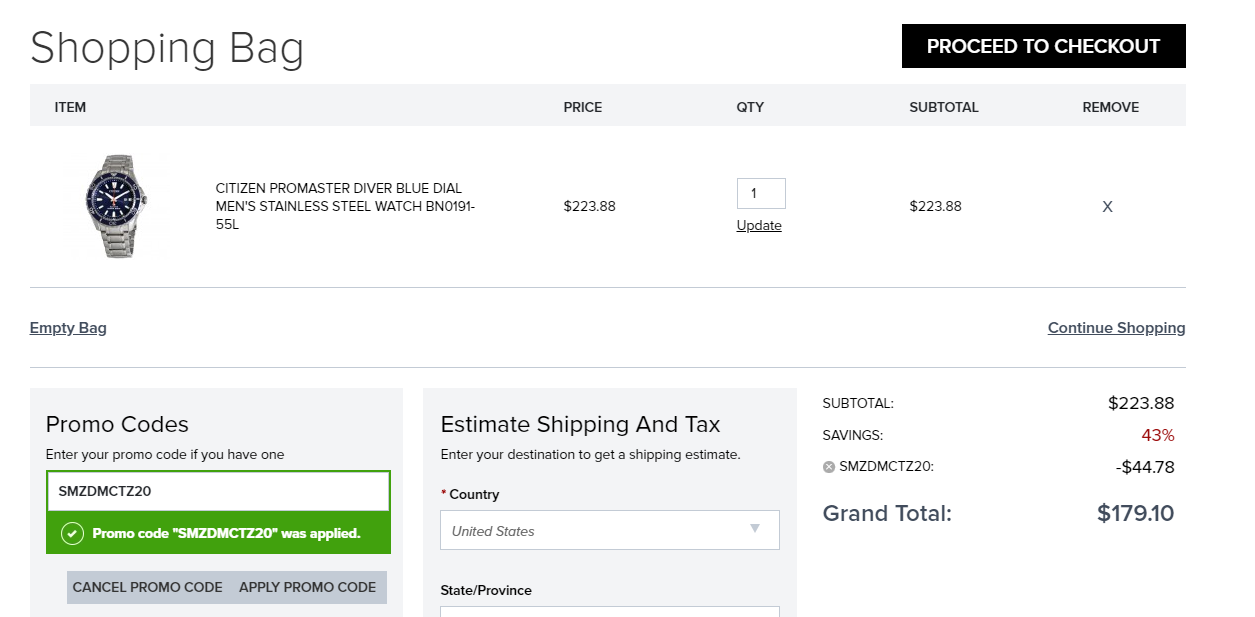Image resolution: width=1255 pixels, height=617 pixels.
Task: Click Cancel Promo Code button
Action: 148,587
